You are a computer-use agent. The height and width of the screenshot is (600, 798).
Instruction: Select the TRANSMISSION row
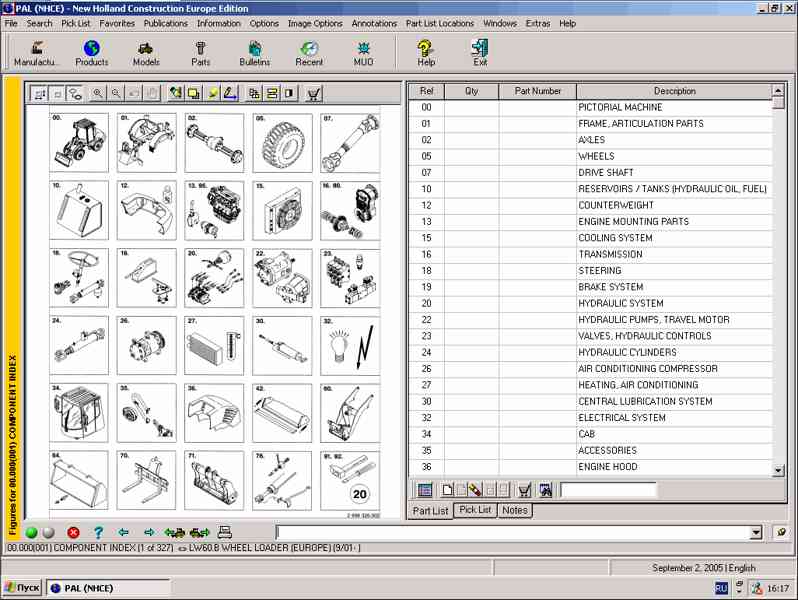click(590, 254)
